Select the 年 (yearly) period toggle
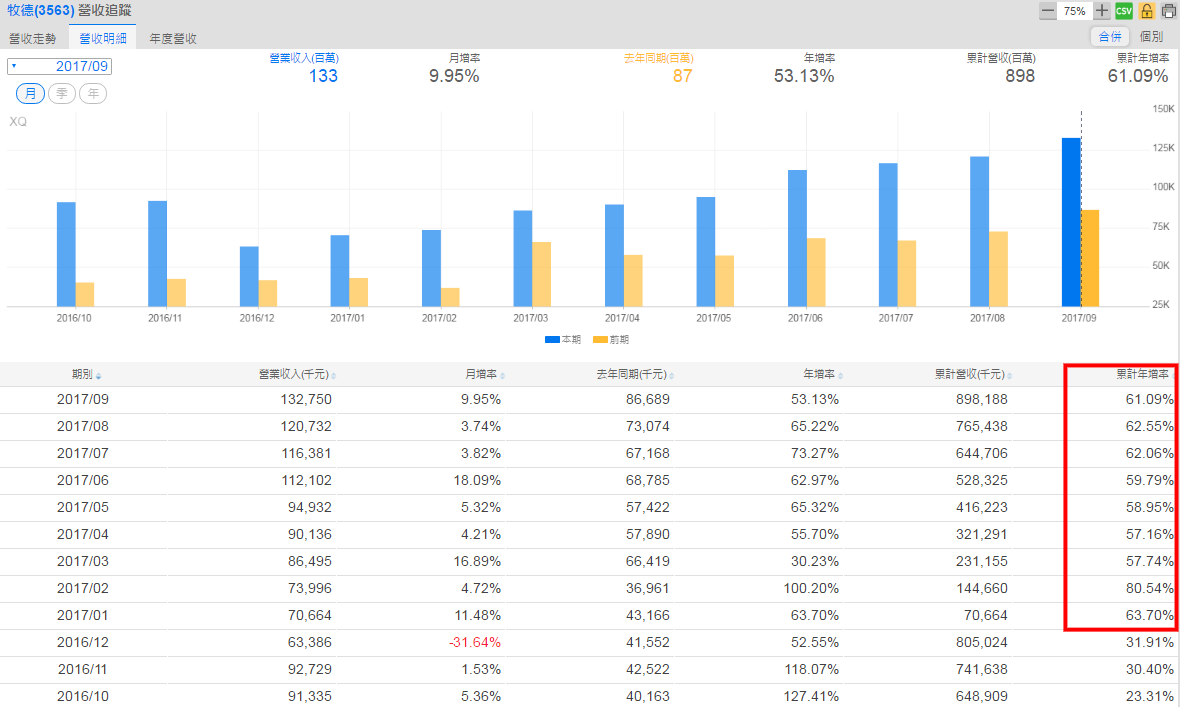The width and height of the screenshot is (1180, 707). pos(93,93)
